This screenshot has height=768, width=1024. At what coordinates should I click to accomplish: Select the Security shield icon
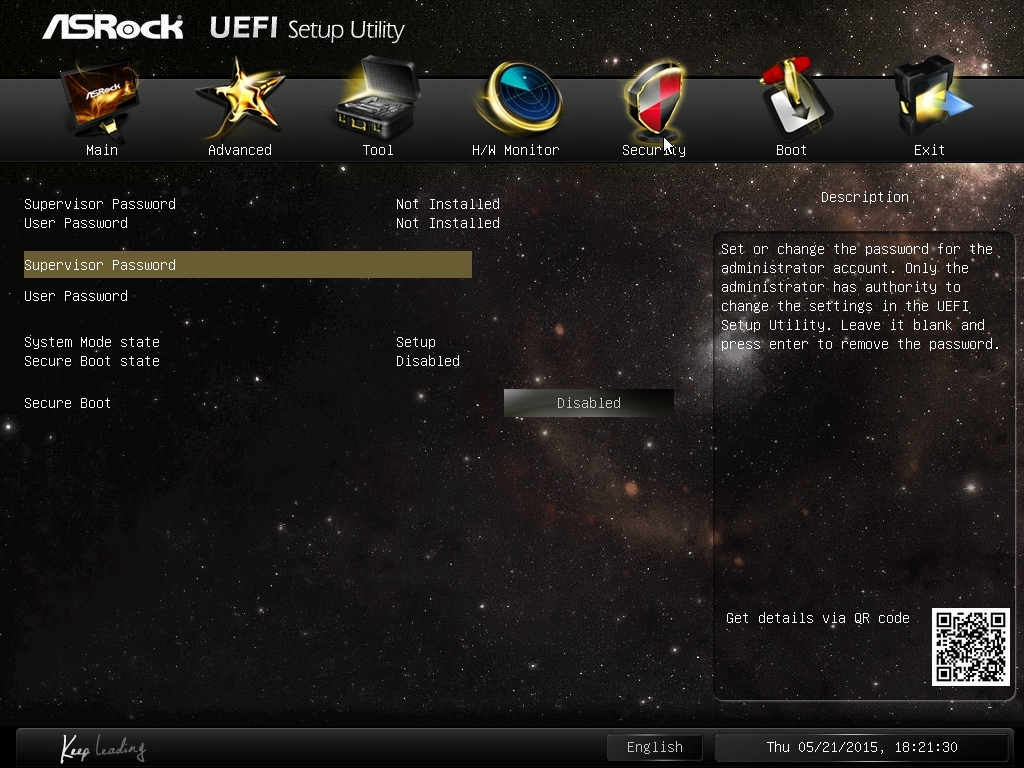654,99
